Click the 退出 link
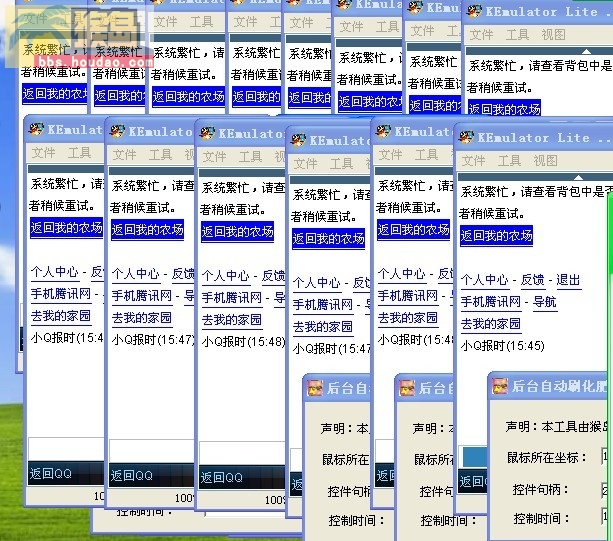The width and height of the screenshot is (613, 541). [568, 279]
